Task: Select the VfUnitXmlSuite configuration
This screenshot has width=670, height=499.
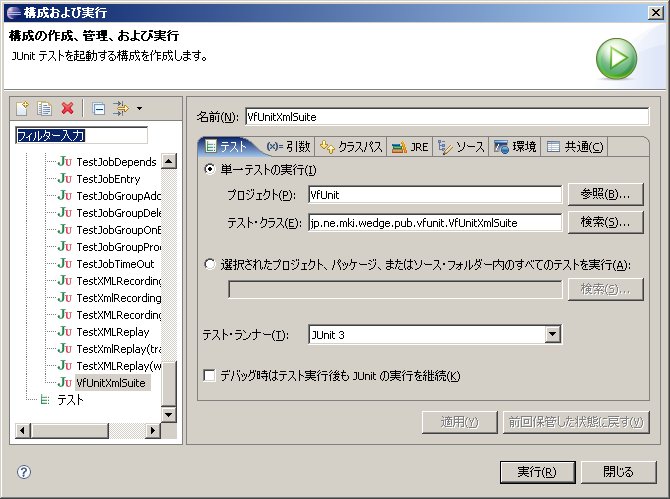Action: 111,383
